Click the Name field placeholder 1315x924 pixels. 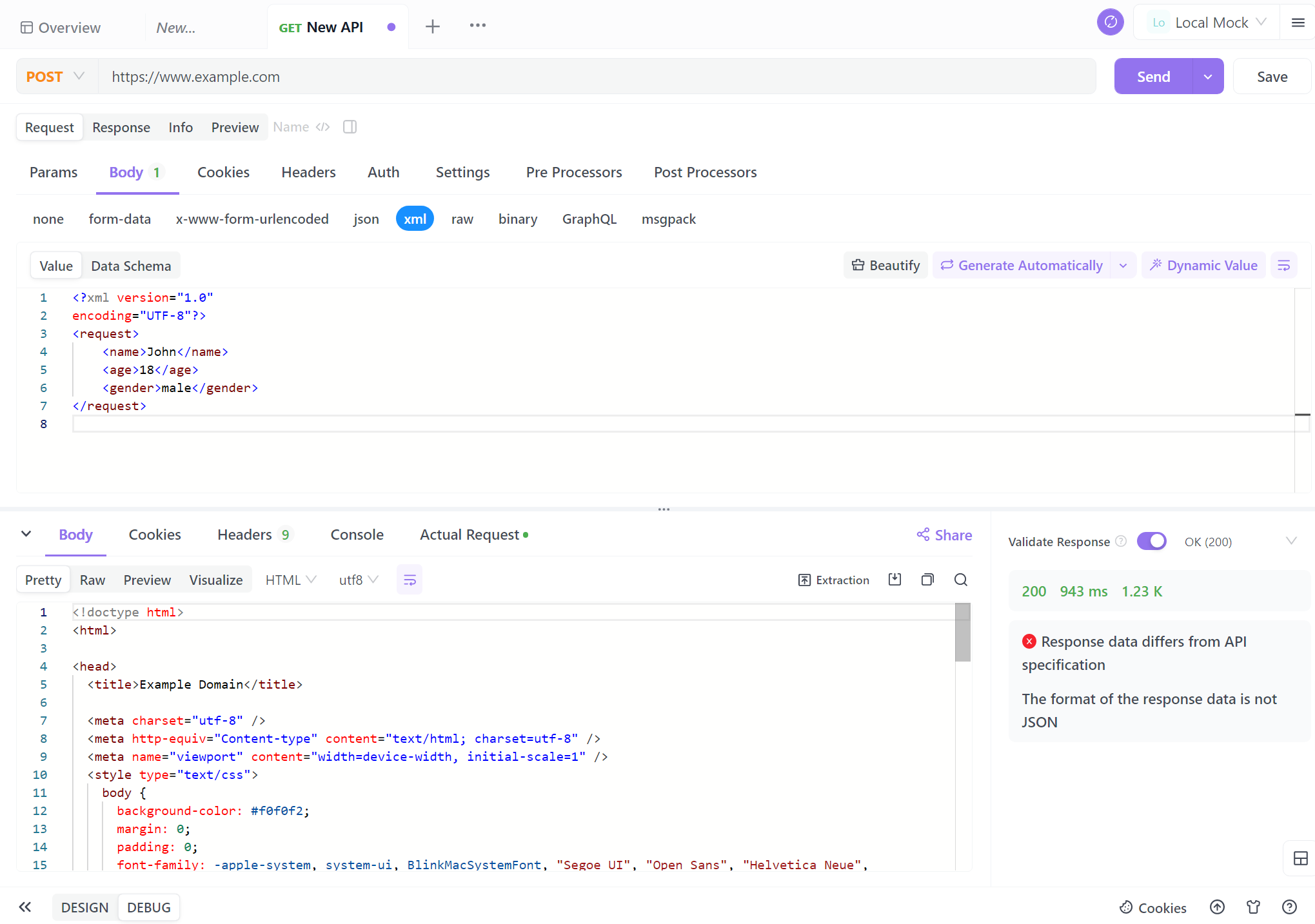point(291,127)
